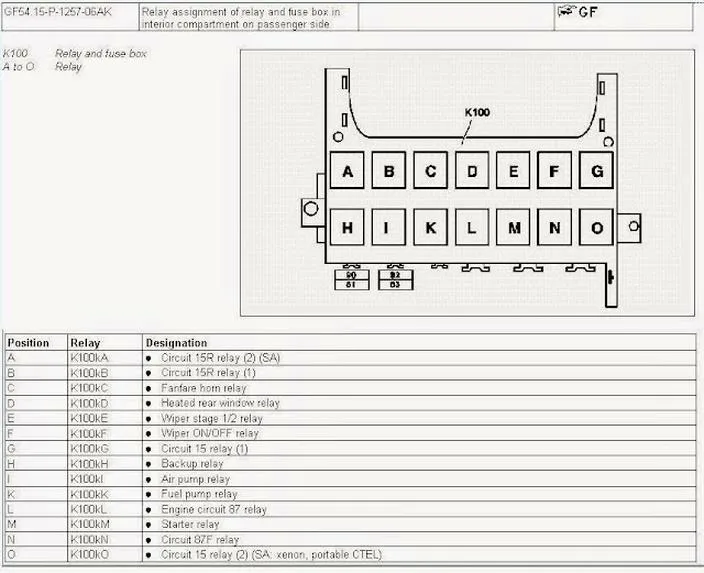Select the Circuit 87F relay row
This screenshot has height=573, width=704.
[351, 539]
